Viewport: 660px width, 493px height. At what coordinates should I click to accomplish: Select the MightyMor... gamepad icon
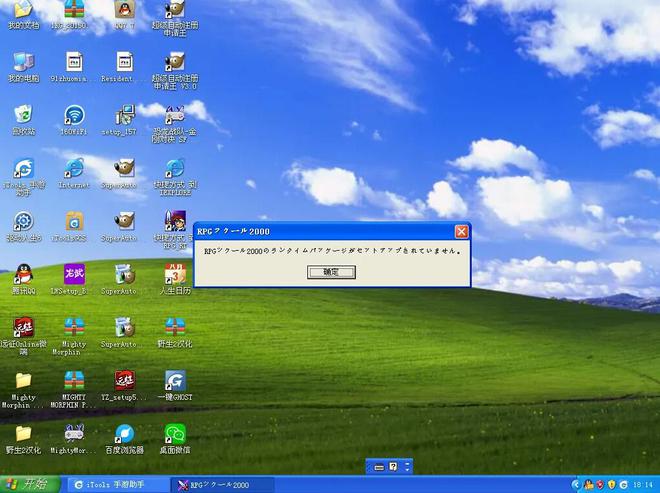(74, 439)
